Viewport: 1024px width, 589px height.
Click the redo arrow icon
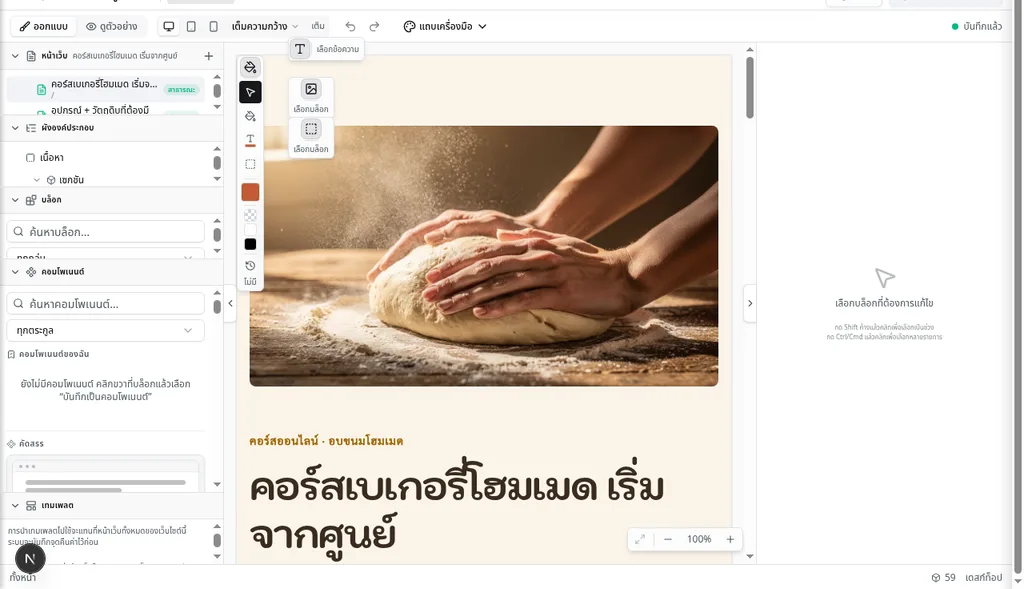(374, 26)
